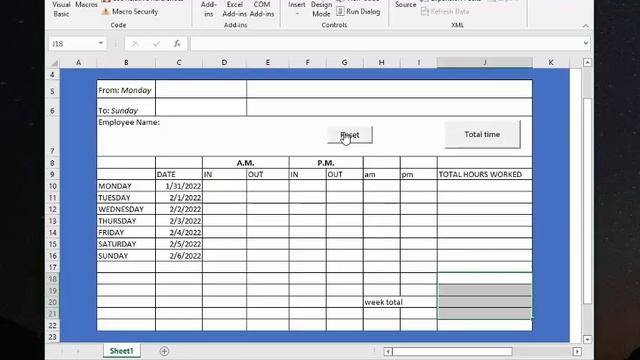The height and width of the screenshot is (360, 640).
Task: Select the SUNDAY cell
Action: [x=126, y=256]
